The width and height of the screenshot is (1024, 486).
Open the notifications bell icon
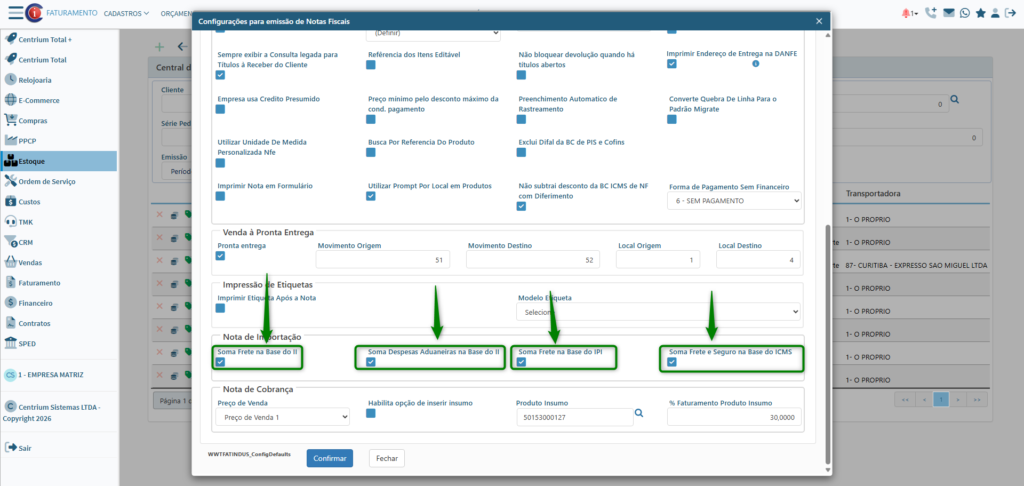coord(907,13)
